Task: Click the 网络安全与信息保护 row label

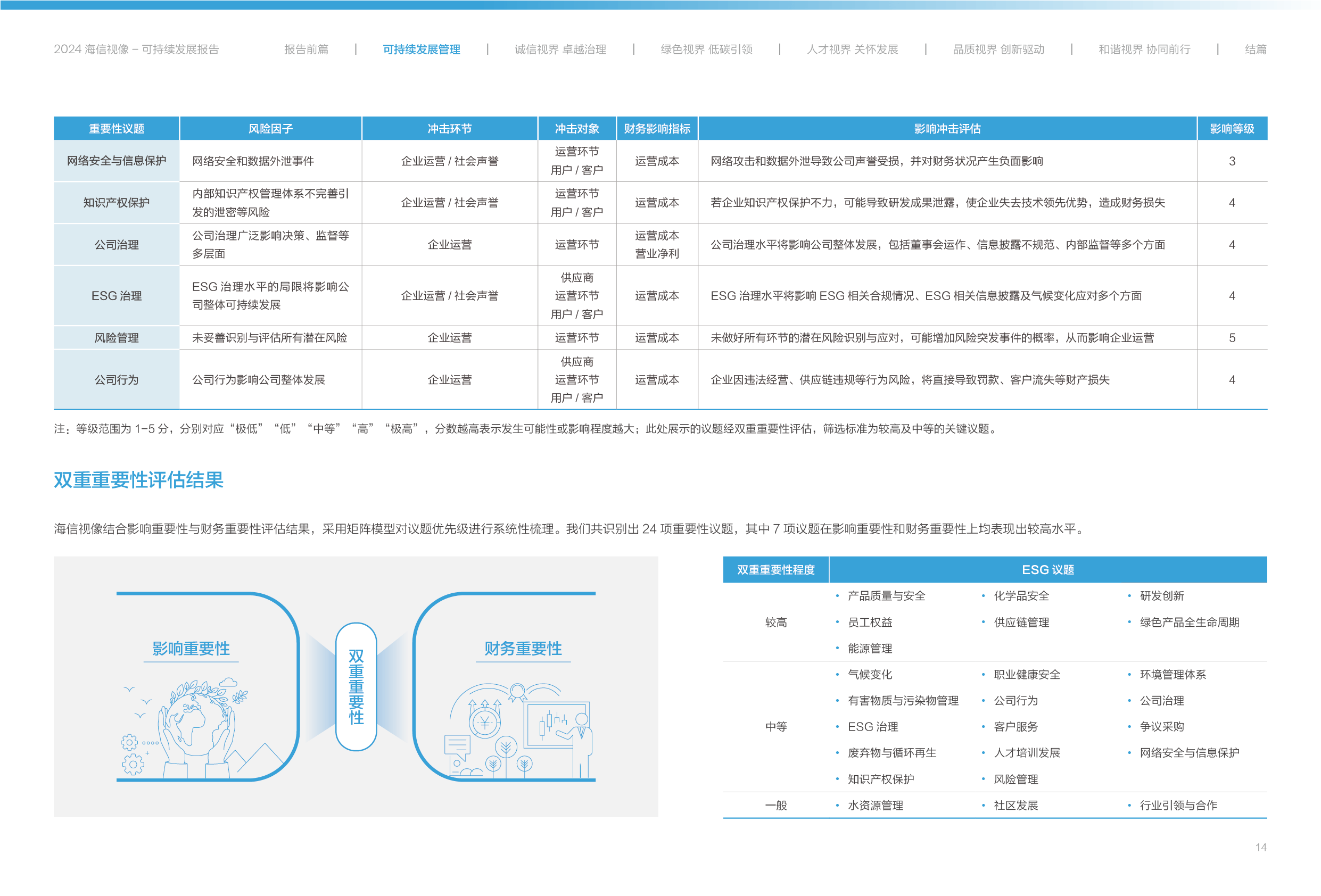Action: (x=117, y=161)
